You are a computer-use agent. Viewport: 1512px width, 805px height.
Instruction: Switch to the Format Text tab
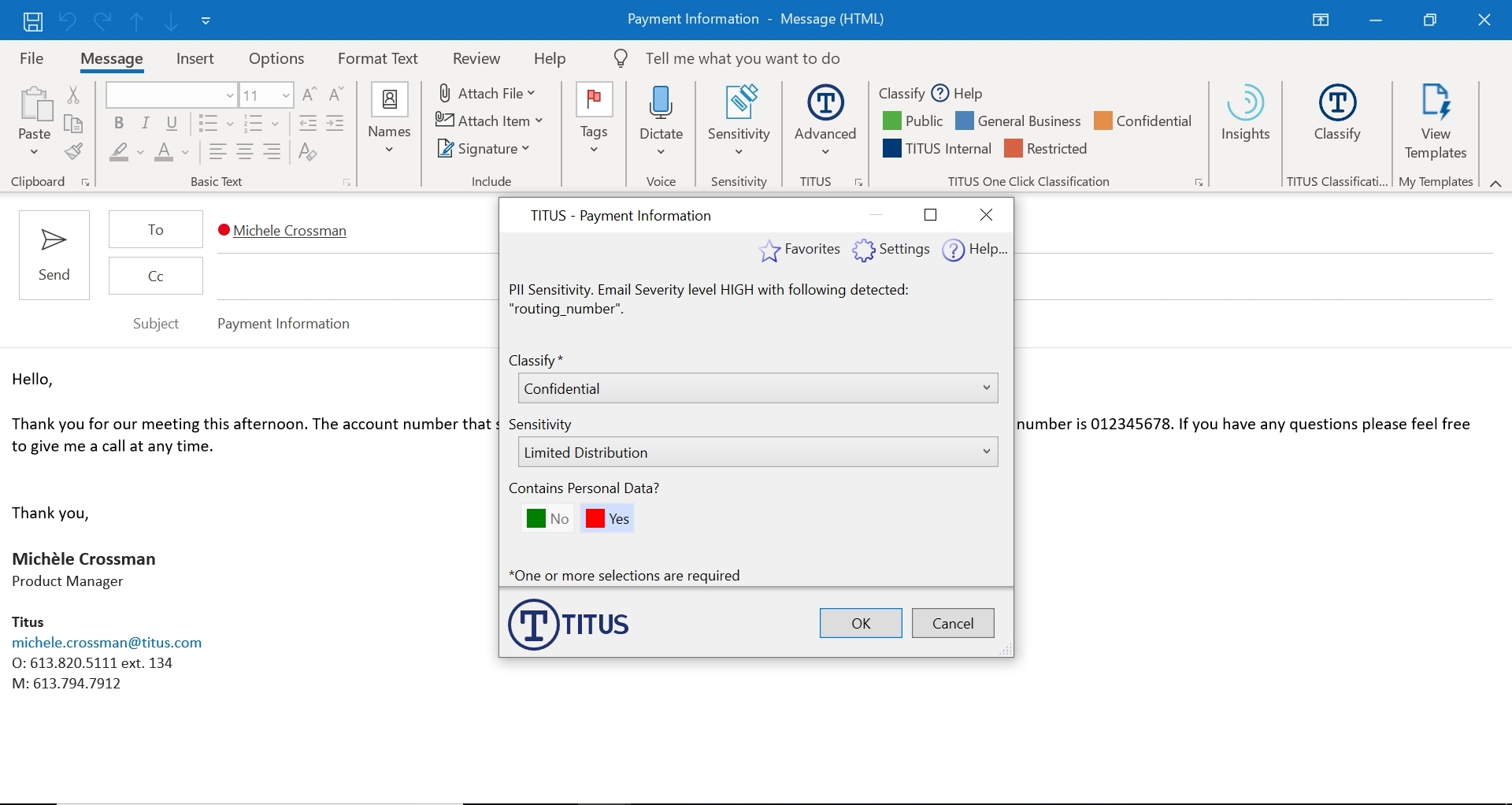(x=378, y=57)
